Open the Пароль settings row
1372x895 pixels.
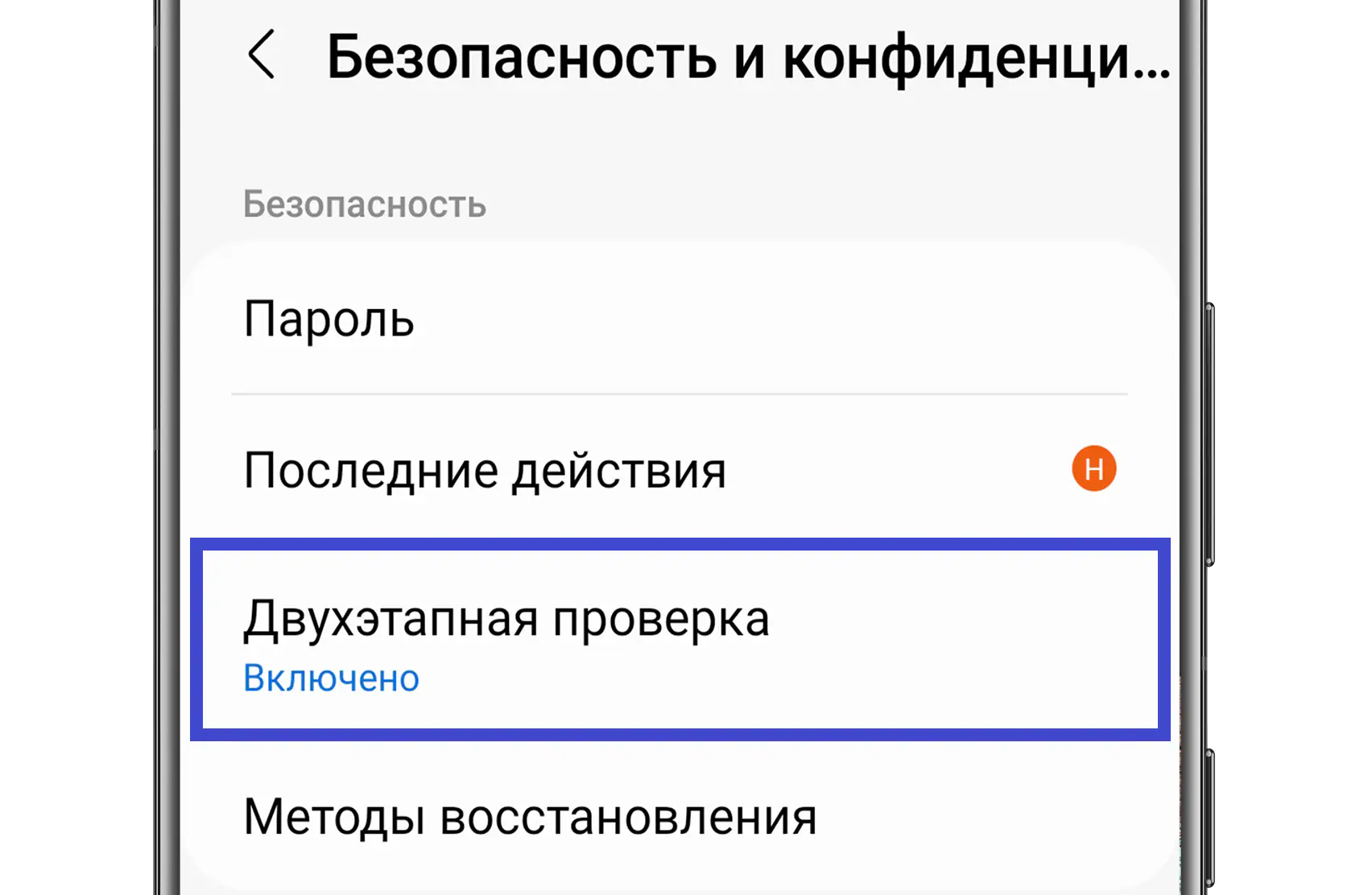click(x=329, y=320)
